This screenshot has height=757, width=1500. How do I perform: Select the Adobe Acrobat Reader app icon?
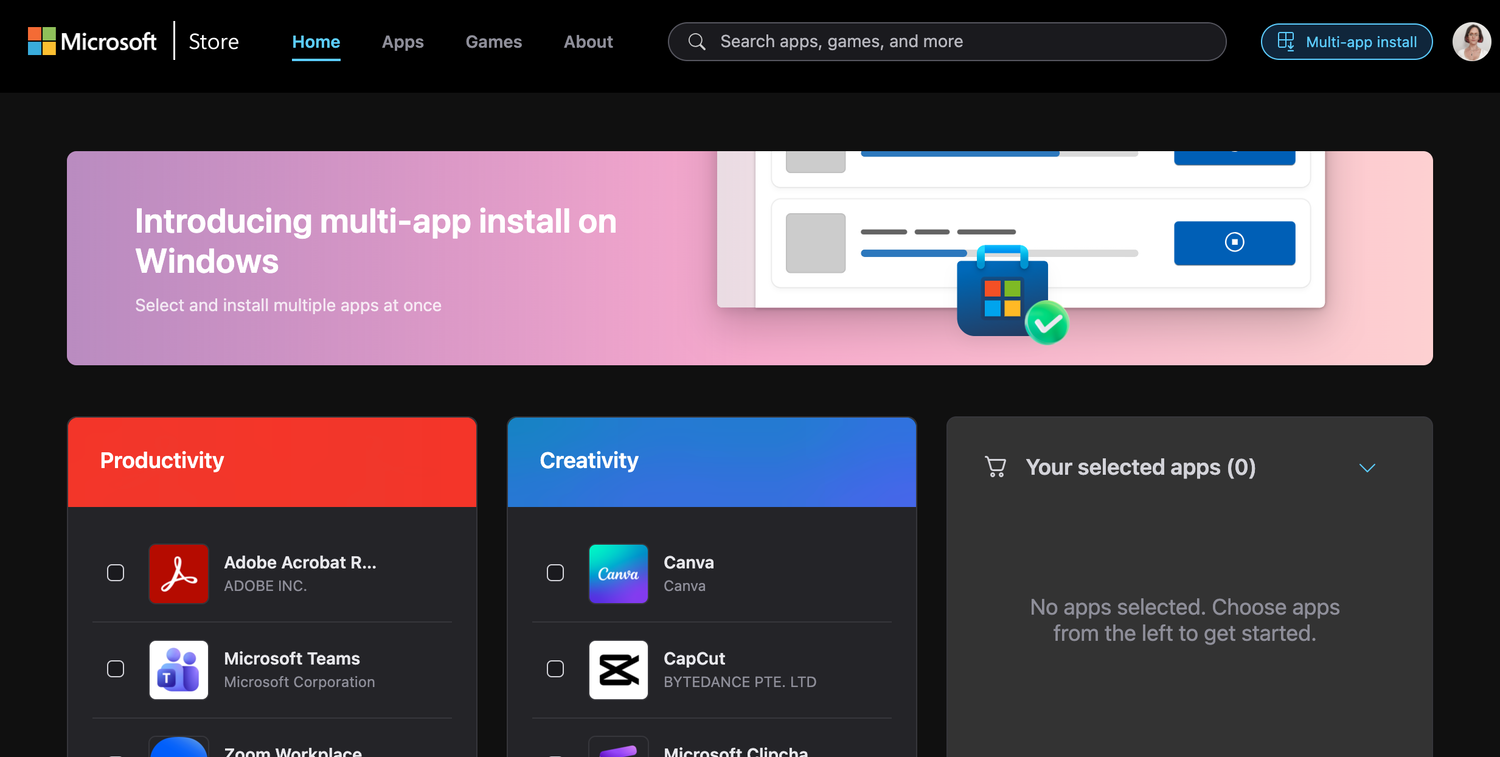(x=178, y=573)
